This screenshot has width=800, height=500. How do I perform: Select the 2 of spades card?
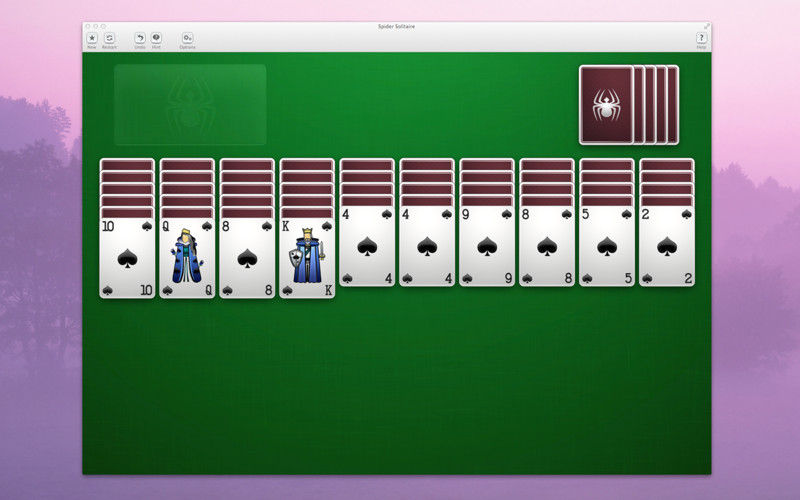coord(667,246)
